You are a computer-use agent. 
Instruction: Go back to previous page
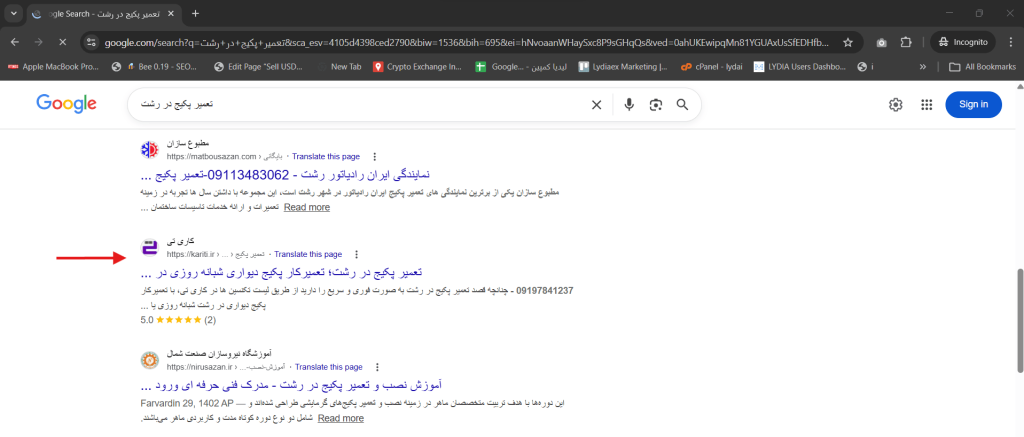pyautogui.click(x=15, y=42)
